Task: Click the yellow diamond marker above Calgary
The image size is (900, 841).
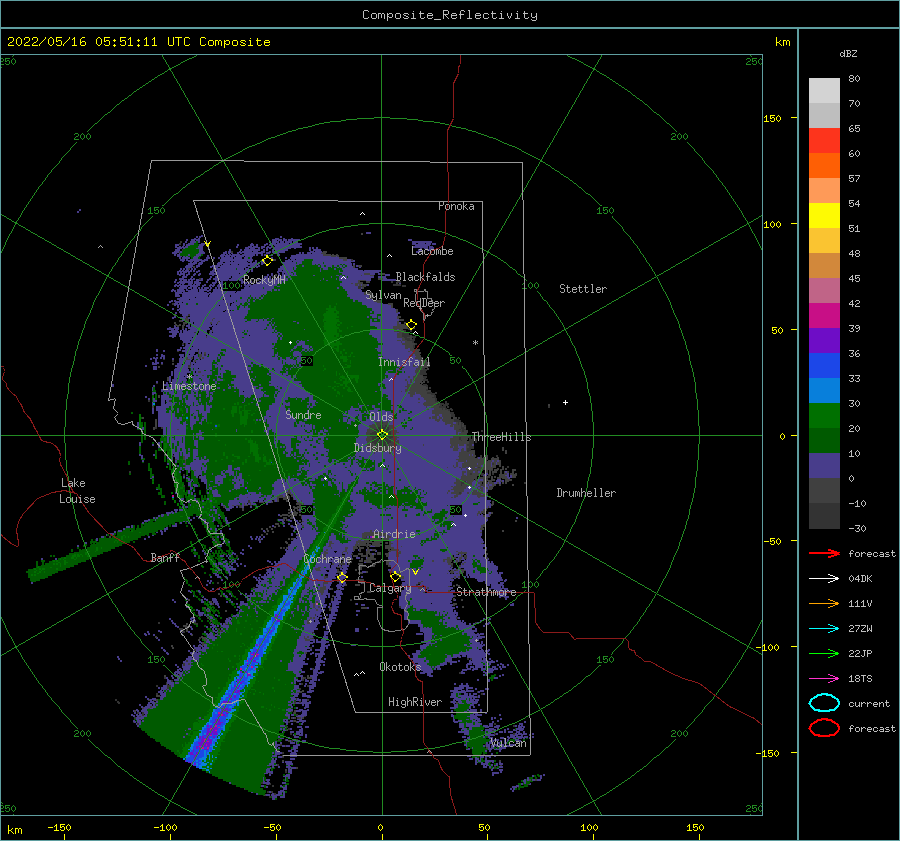Action: (x=395, y=576)
